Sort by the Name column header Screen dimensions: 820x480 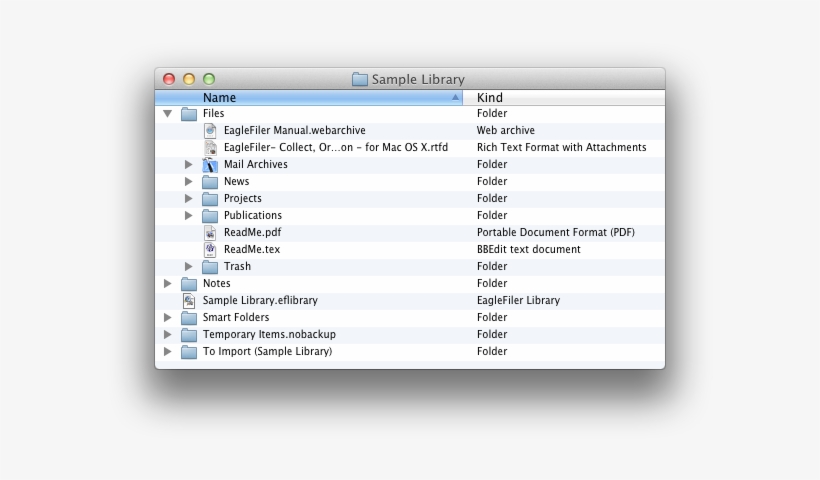click(309, 98)
